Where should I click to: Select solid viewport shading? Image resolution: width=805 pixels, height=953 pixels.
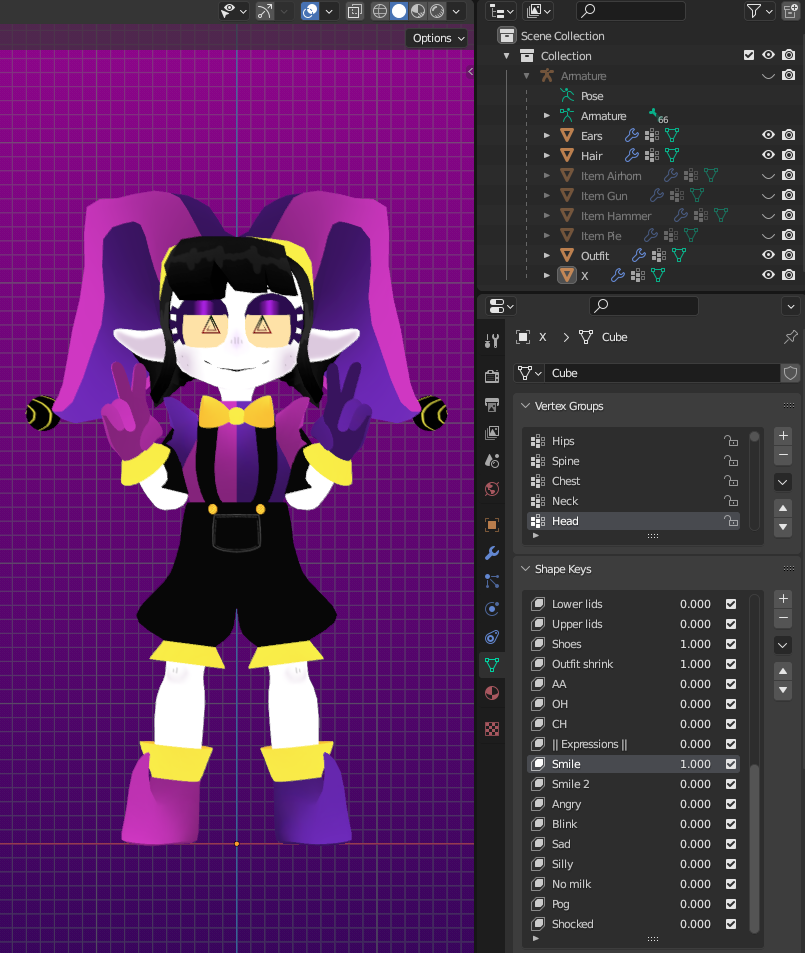[399, 11]
